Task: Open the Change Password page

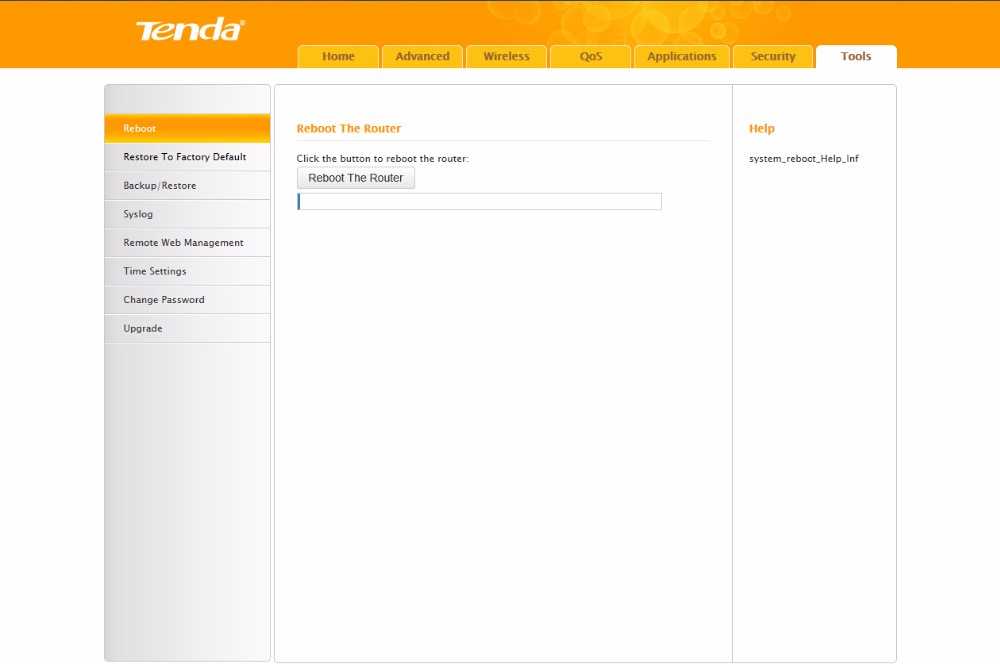Action: [x=187, y=300]
